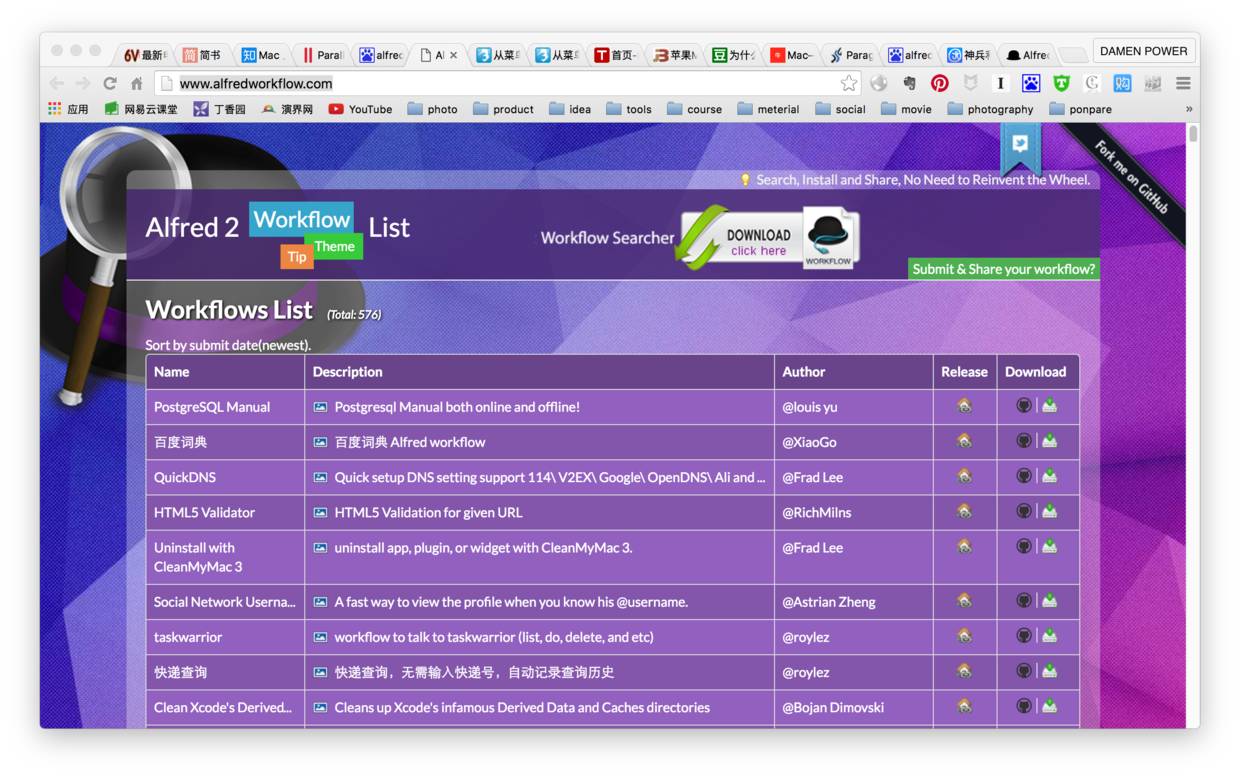This screenshot has width=1240, height=776.
Task: Open GitHub icon for HTML5 Validator row
Action: (x=1024, y=511)
